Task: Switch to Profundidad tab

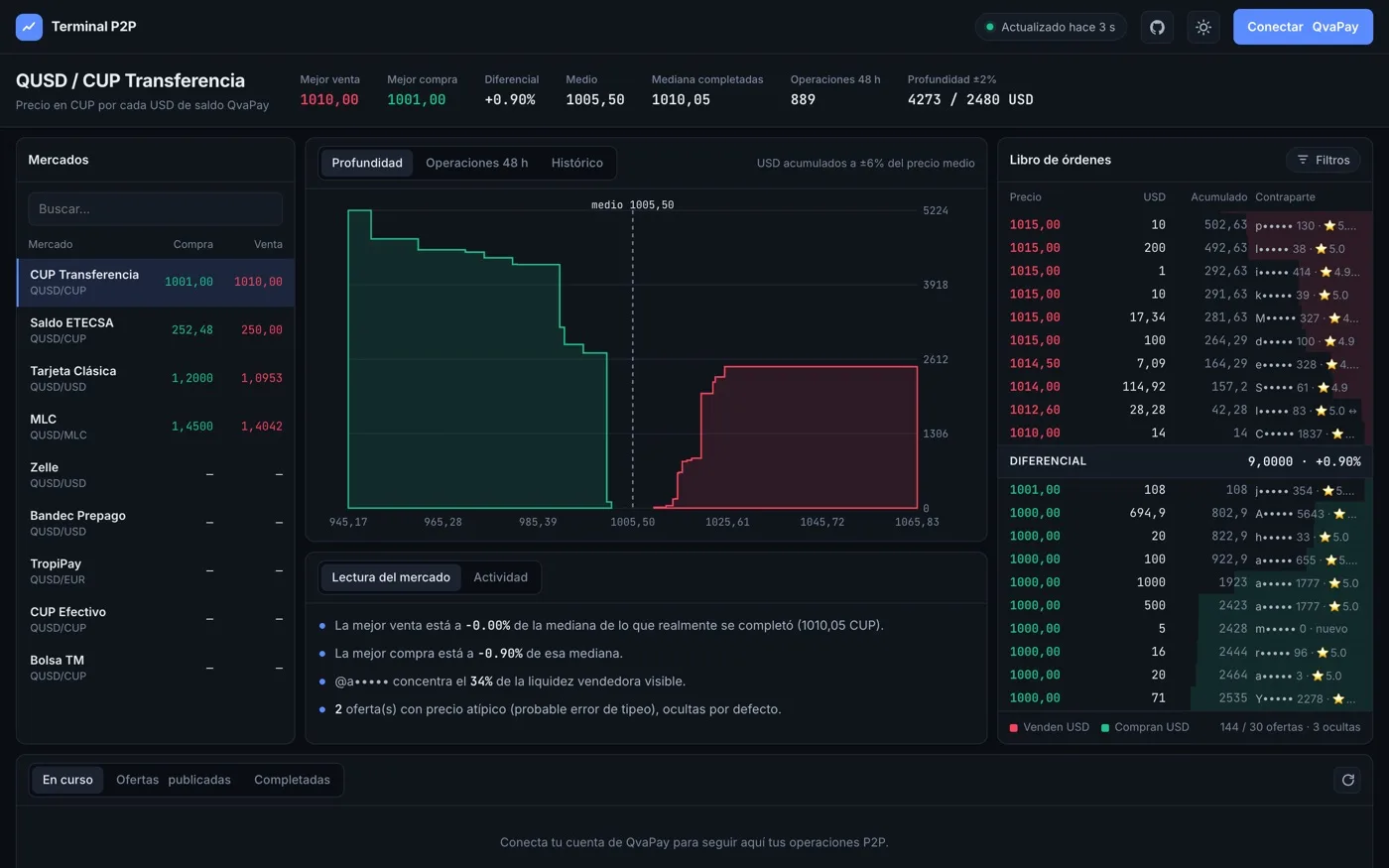Action: 367,163
